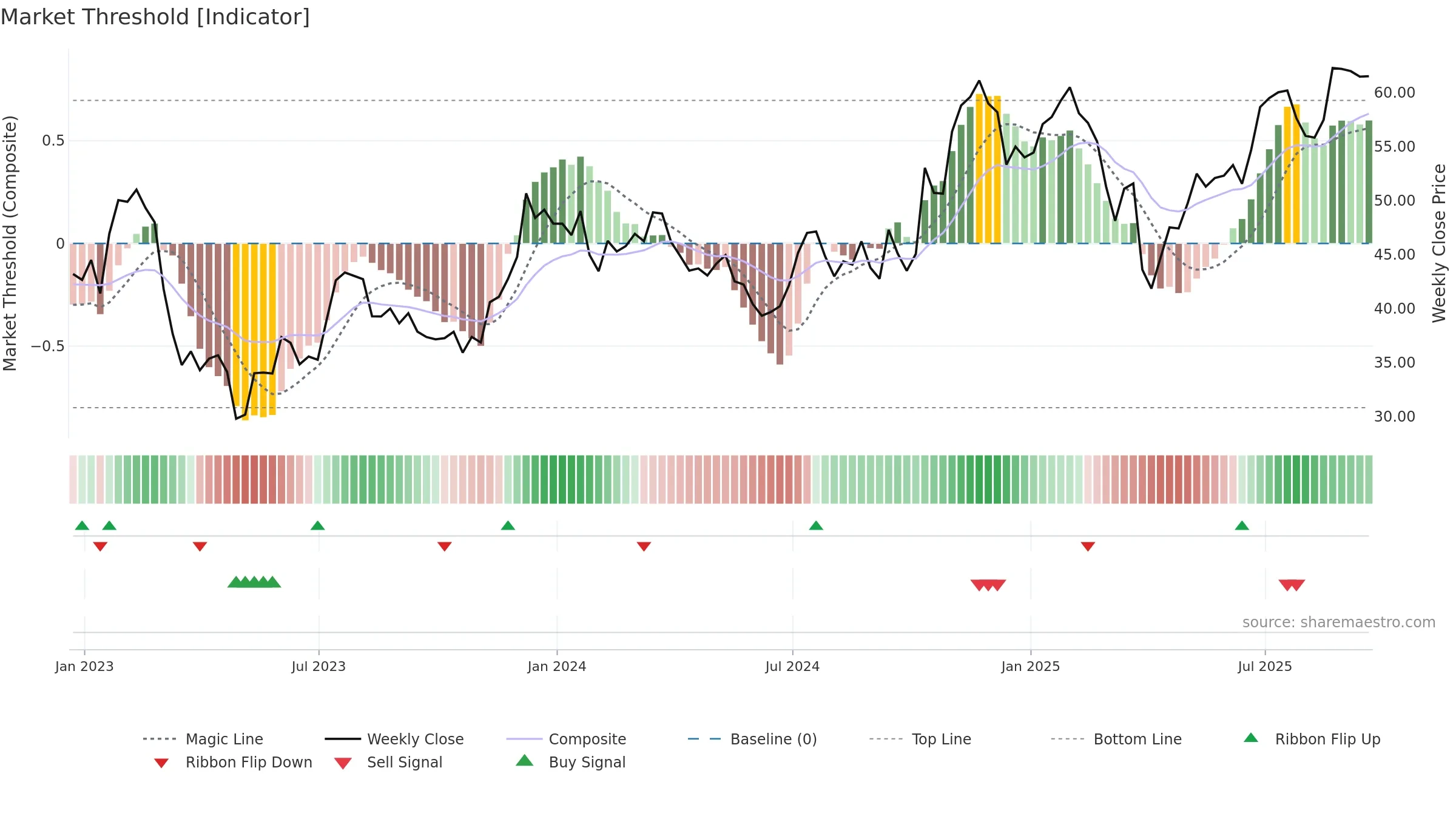Click the yellow bars near May 2023 low
Image resolution: width=1456 pixels, height=819 pixels.
(x=255, y=331)
